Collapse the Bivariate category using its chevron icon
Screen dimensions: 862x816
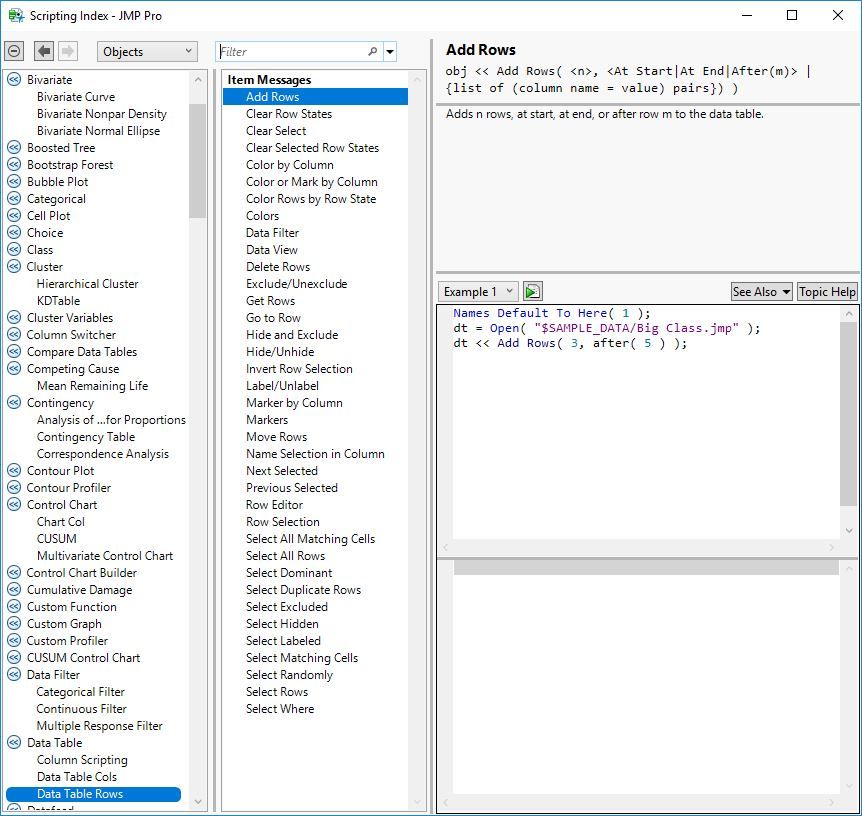[14, 80]
